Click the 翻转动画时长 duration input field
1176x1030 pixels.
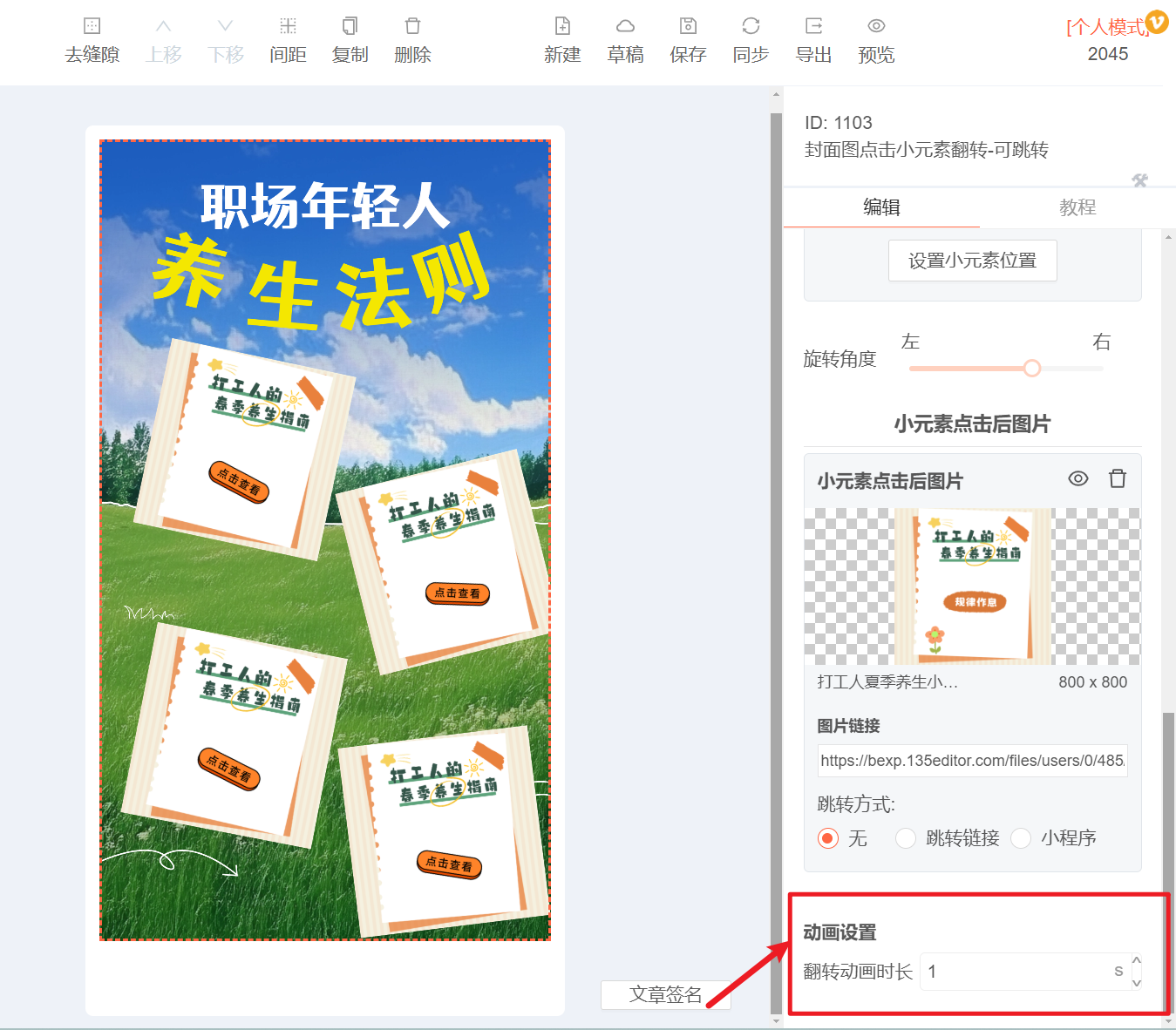click(x=1030, y=972)
